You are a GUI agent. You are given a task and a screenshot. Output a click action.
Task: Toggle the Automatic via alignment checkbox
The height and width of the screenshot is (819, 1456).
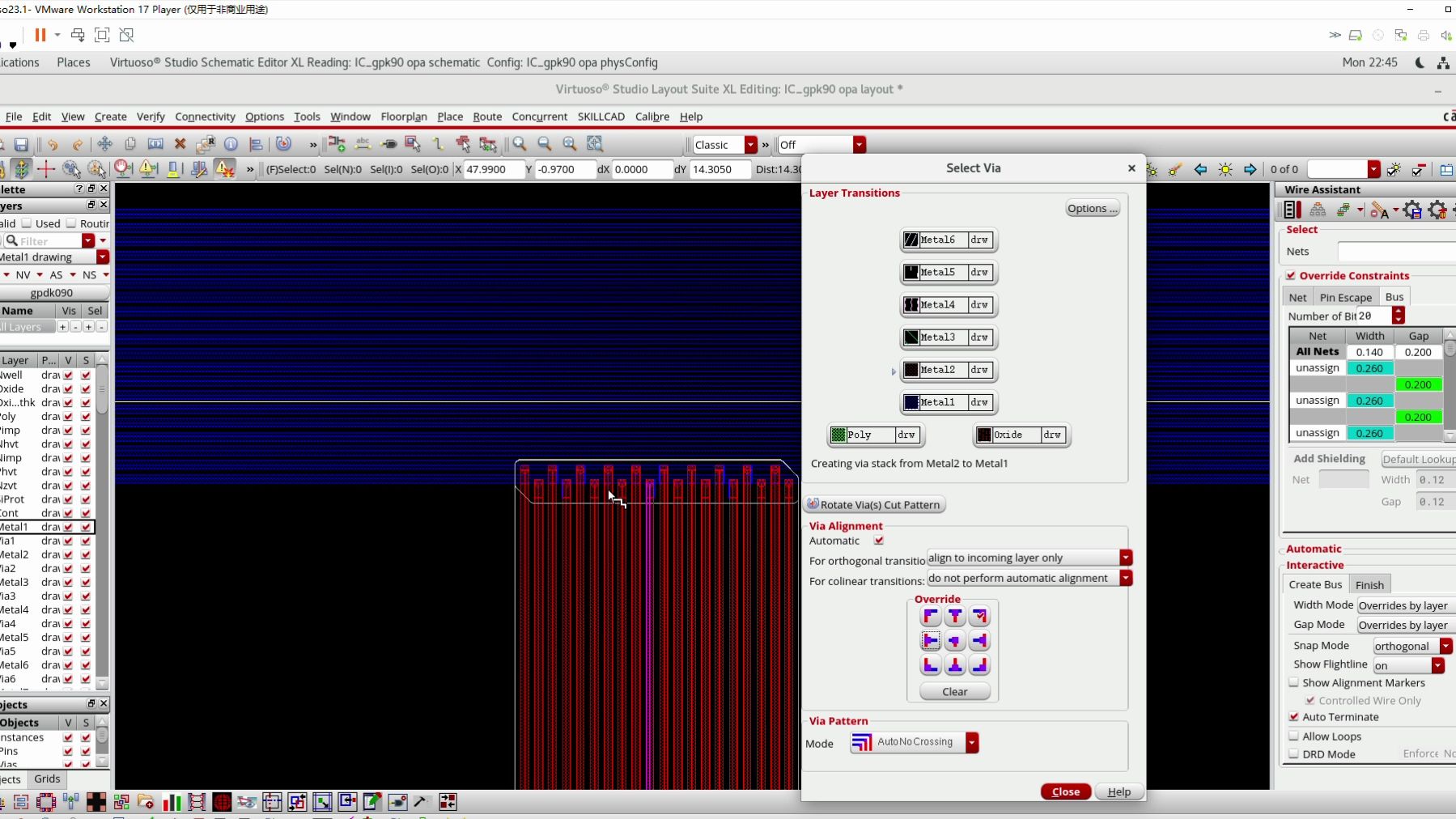pos(879,541)
